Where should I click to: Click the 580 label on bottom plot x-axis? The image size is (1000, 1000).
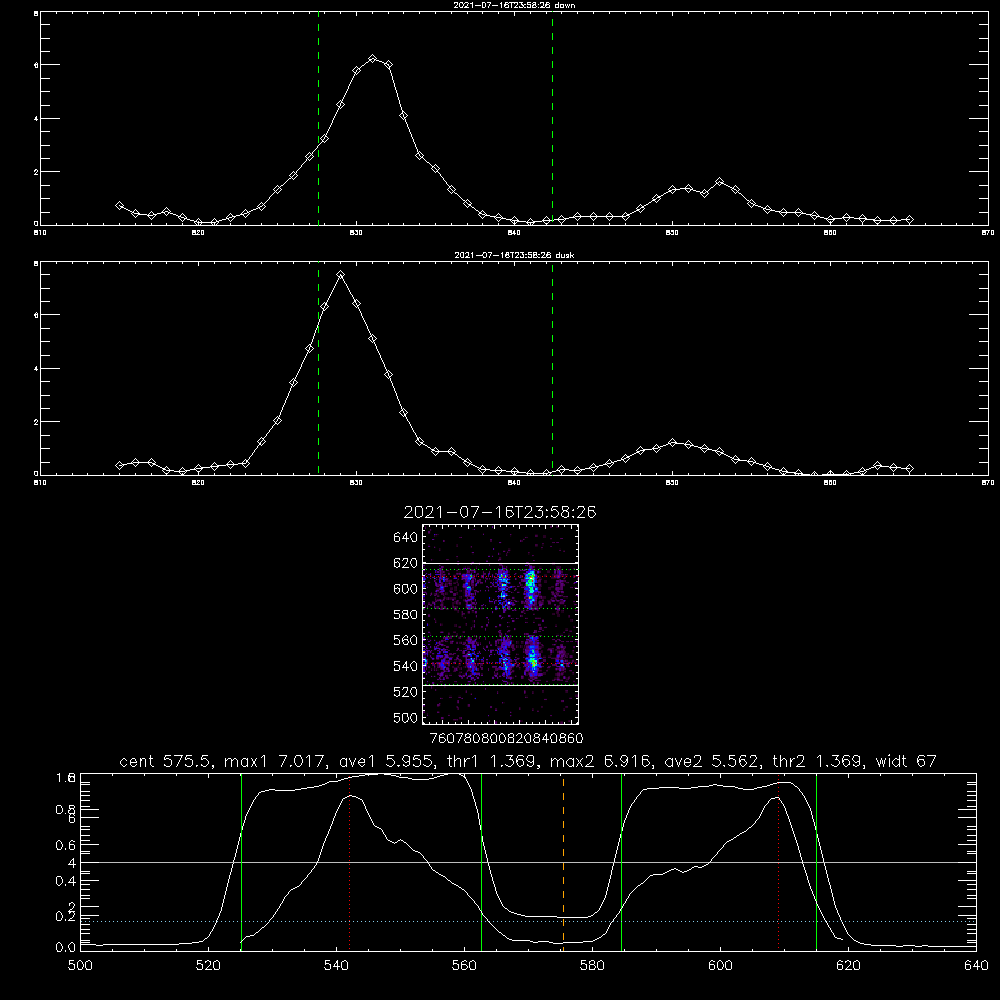point(592,966)
